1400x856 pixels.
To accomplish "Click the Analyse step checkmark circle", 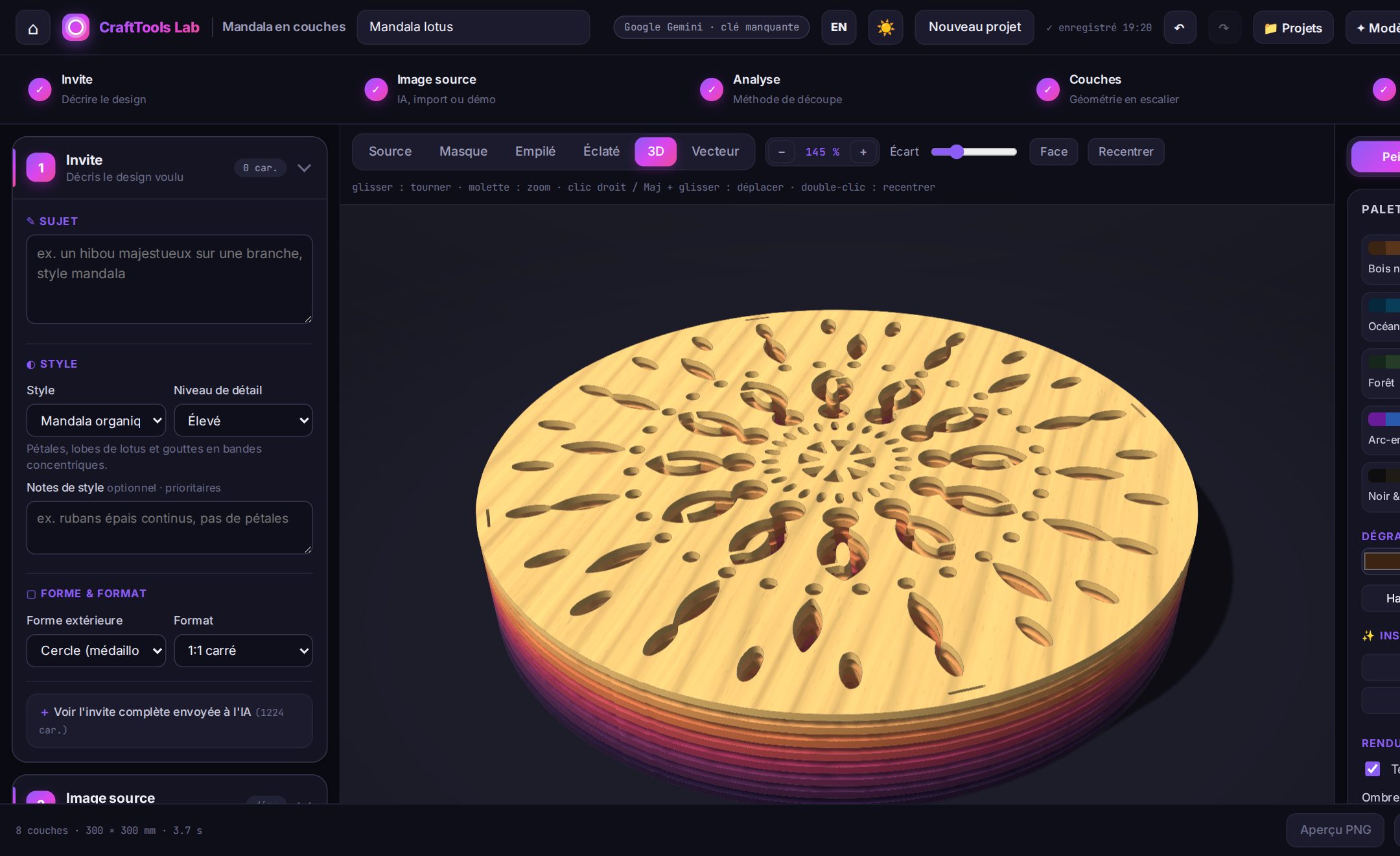I will (x=712, y=89).
